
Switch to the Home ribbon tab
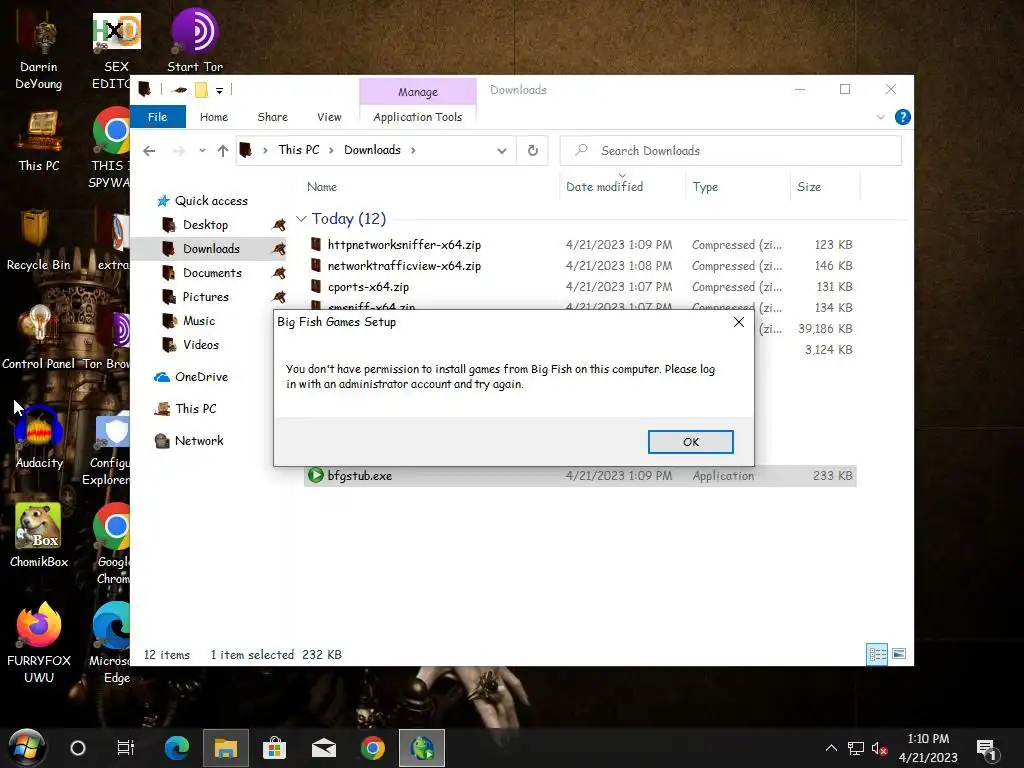click(214, 117)
